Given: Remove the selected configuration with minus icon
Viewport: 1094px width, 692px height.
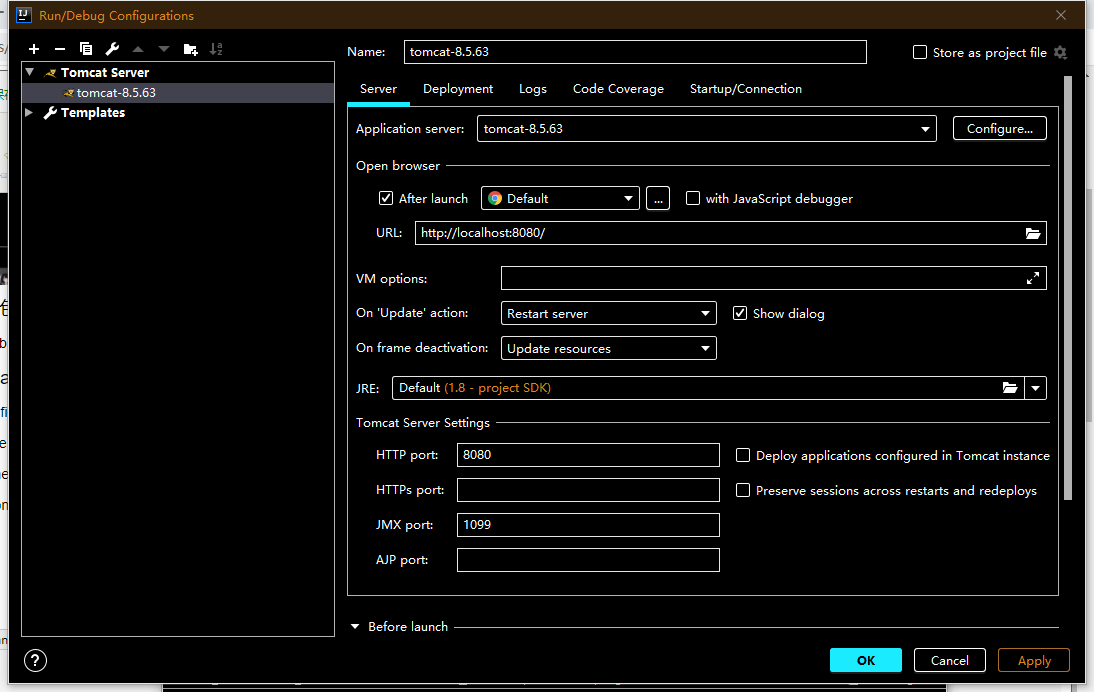Looking at the screenshot, I should (x=60, y=49).
